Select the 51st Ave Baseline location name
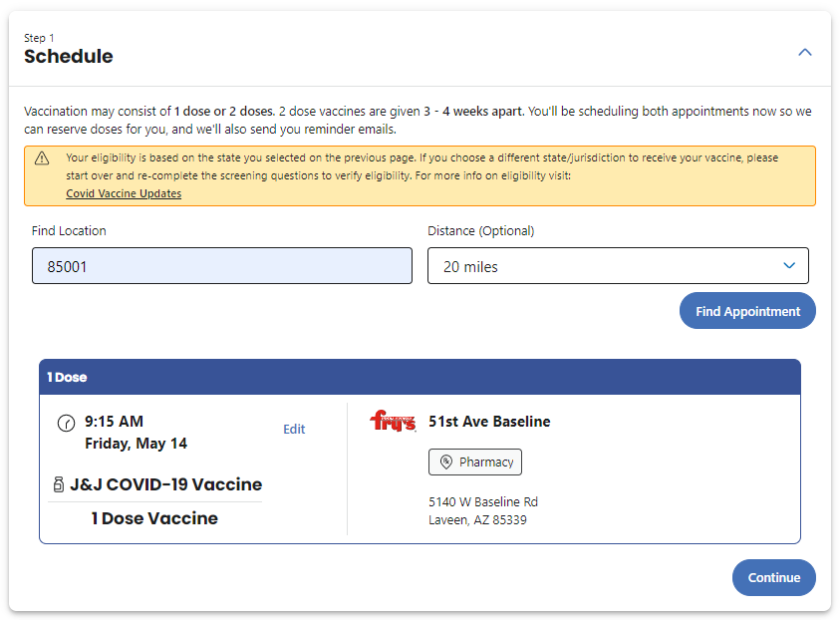This screenshot has height=620, width=840. click(489, 422)
